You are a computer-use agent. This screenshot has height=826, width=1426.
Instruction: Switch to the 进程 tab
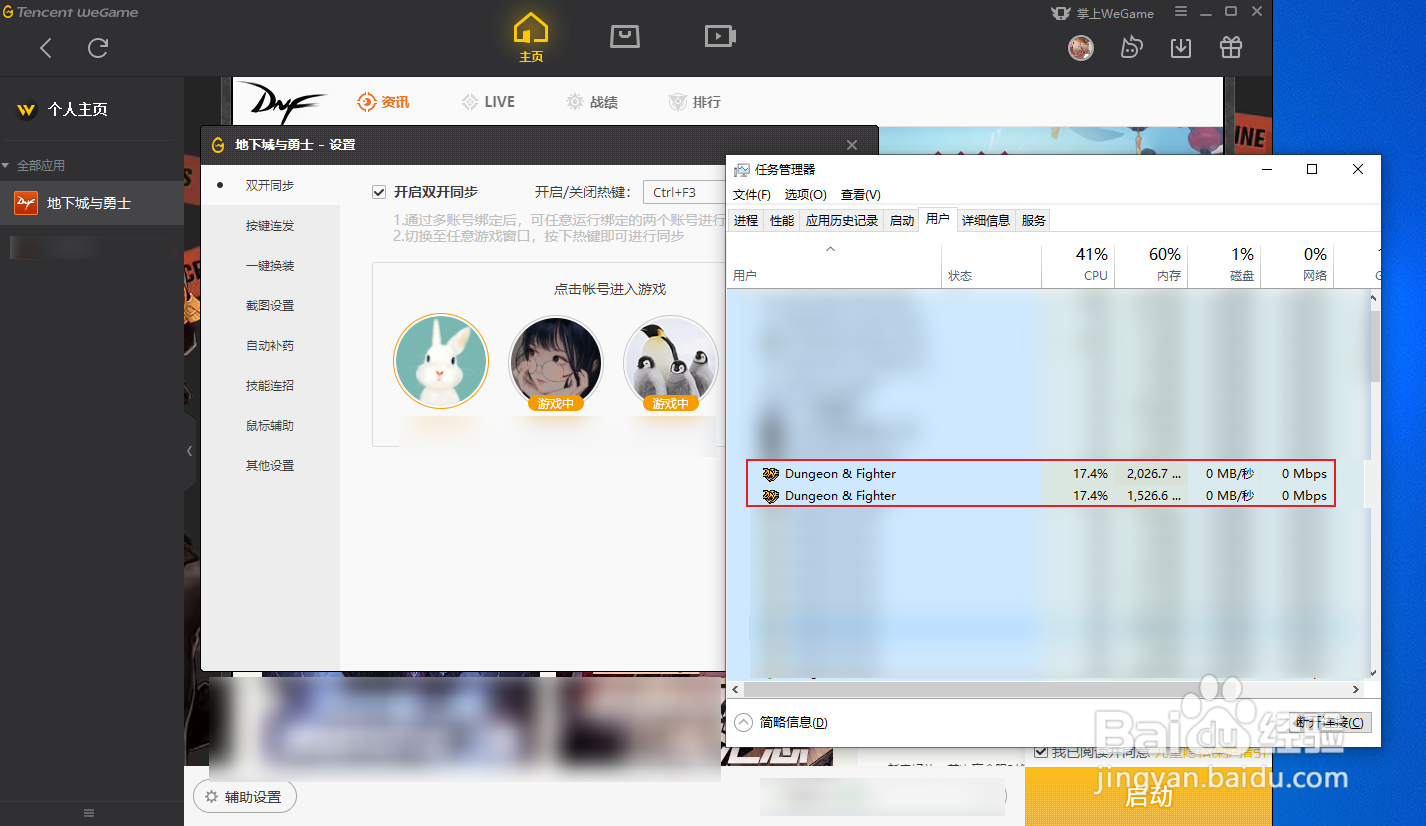(746, 221)
